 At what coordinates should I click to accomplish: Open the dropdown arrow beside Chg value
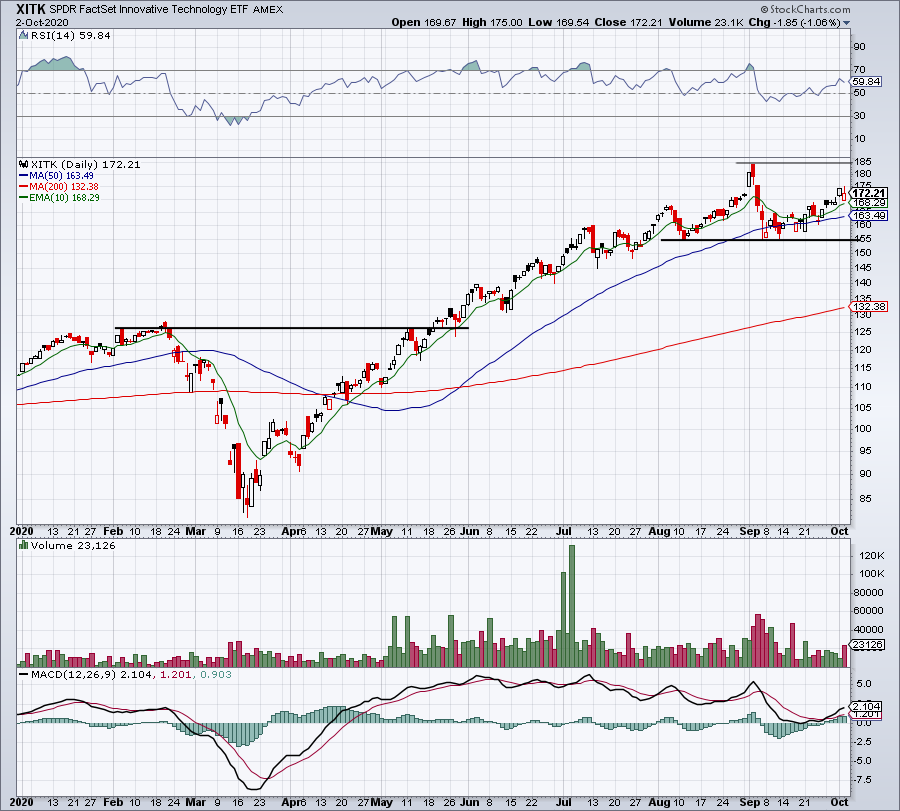click(846, 23)
